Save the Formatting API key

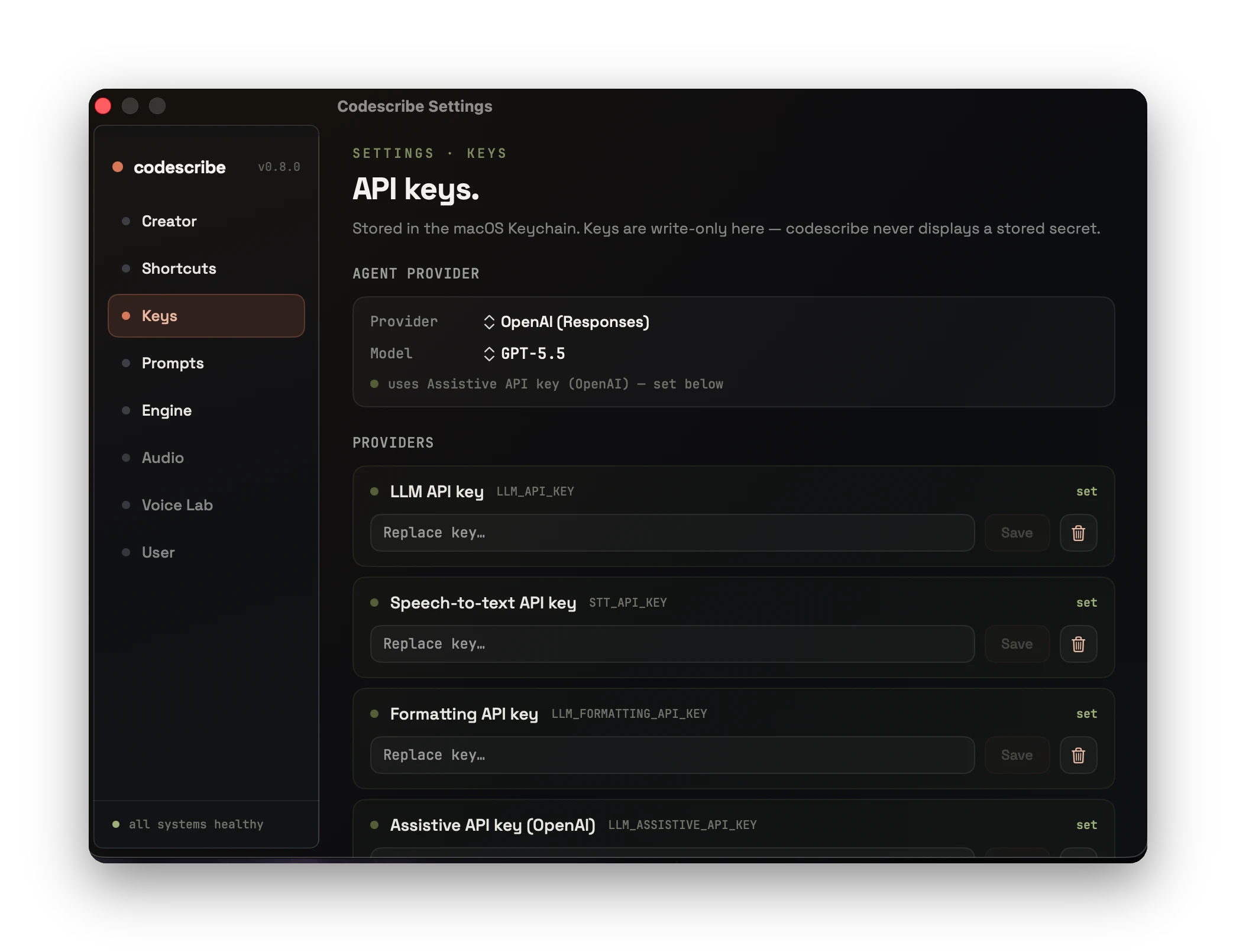[x=1017, y=755]
